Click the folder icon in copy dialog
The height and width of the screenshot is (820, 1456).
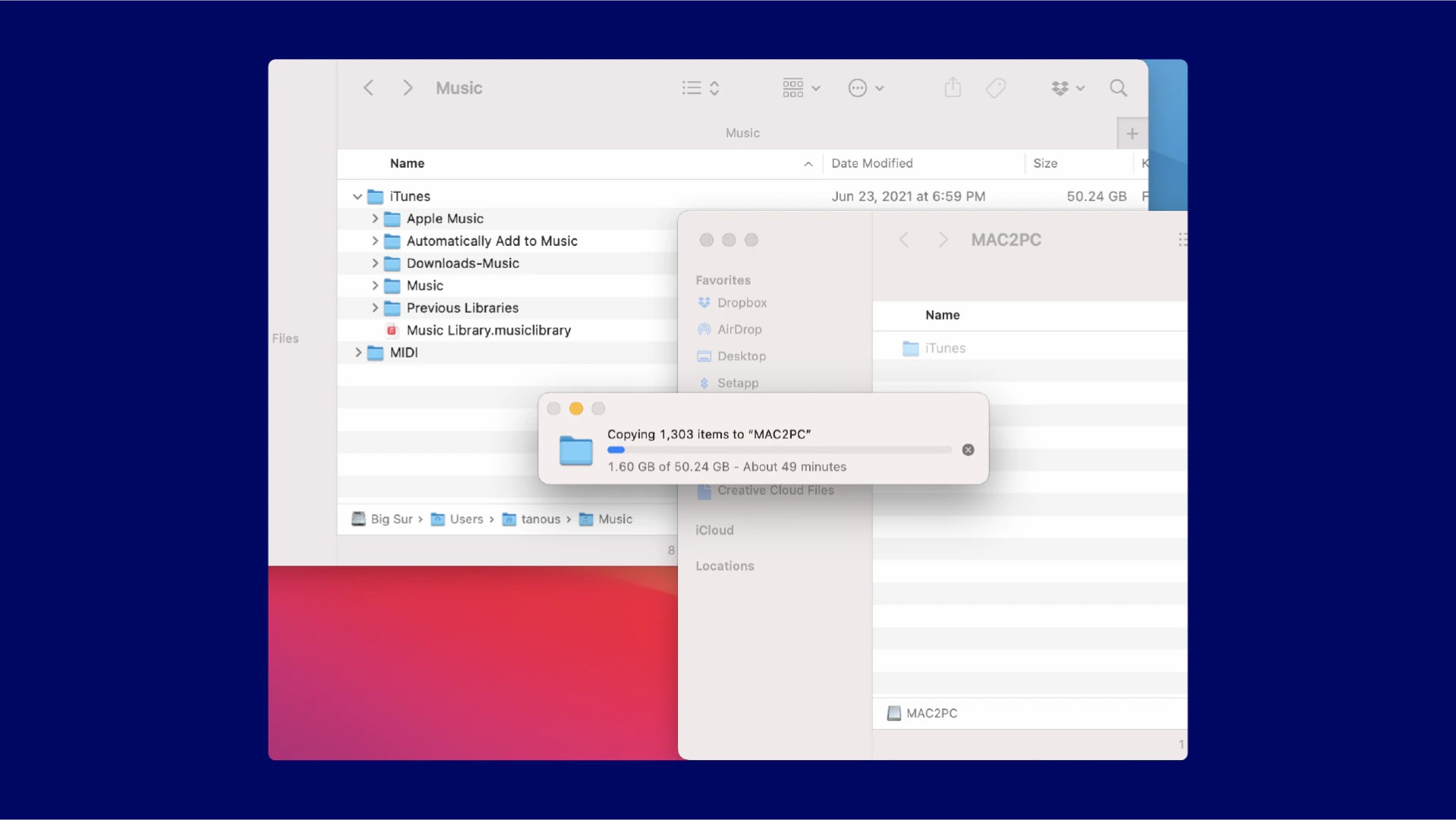point(576,450)
